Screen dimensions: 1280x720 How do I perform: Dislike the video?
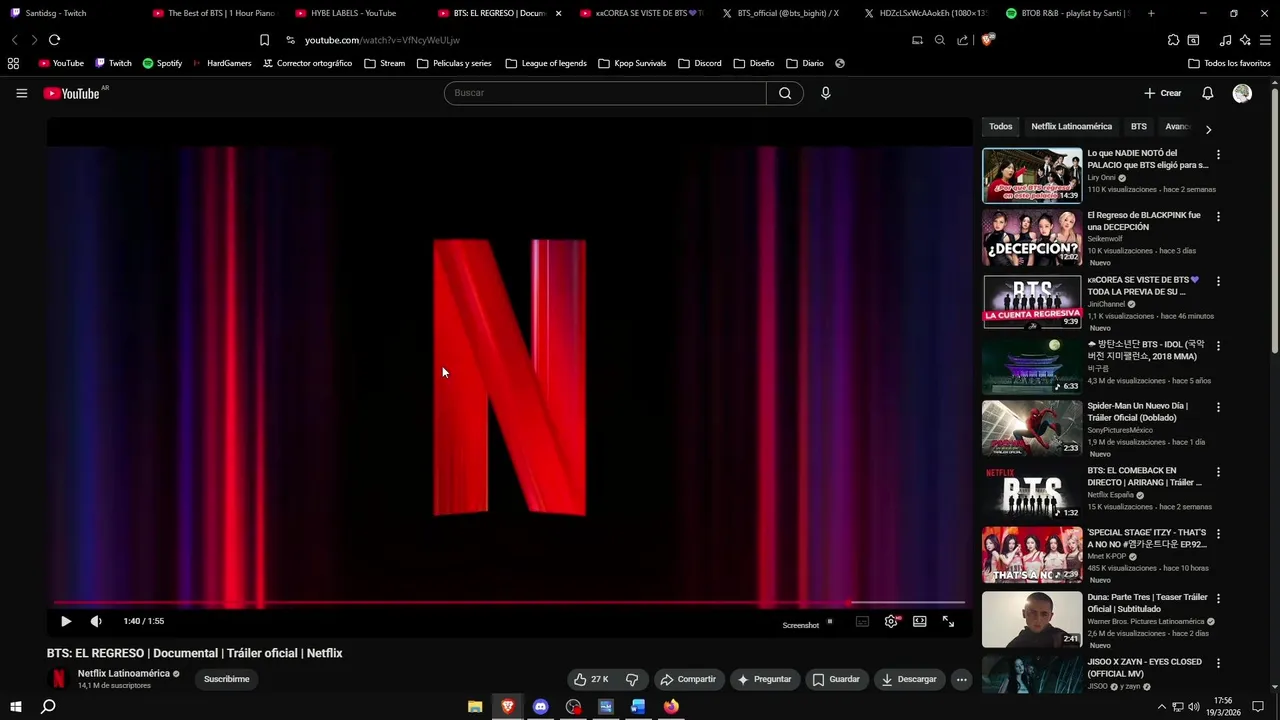point(632,679)
